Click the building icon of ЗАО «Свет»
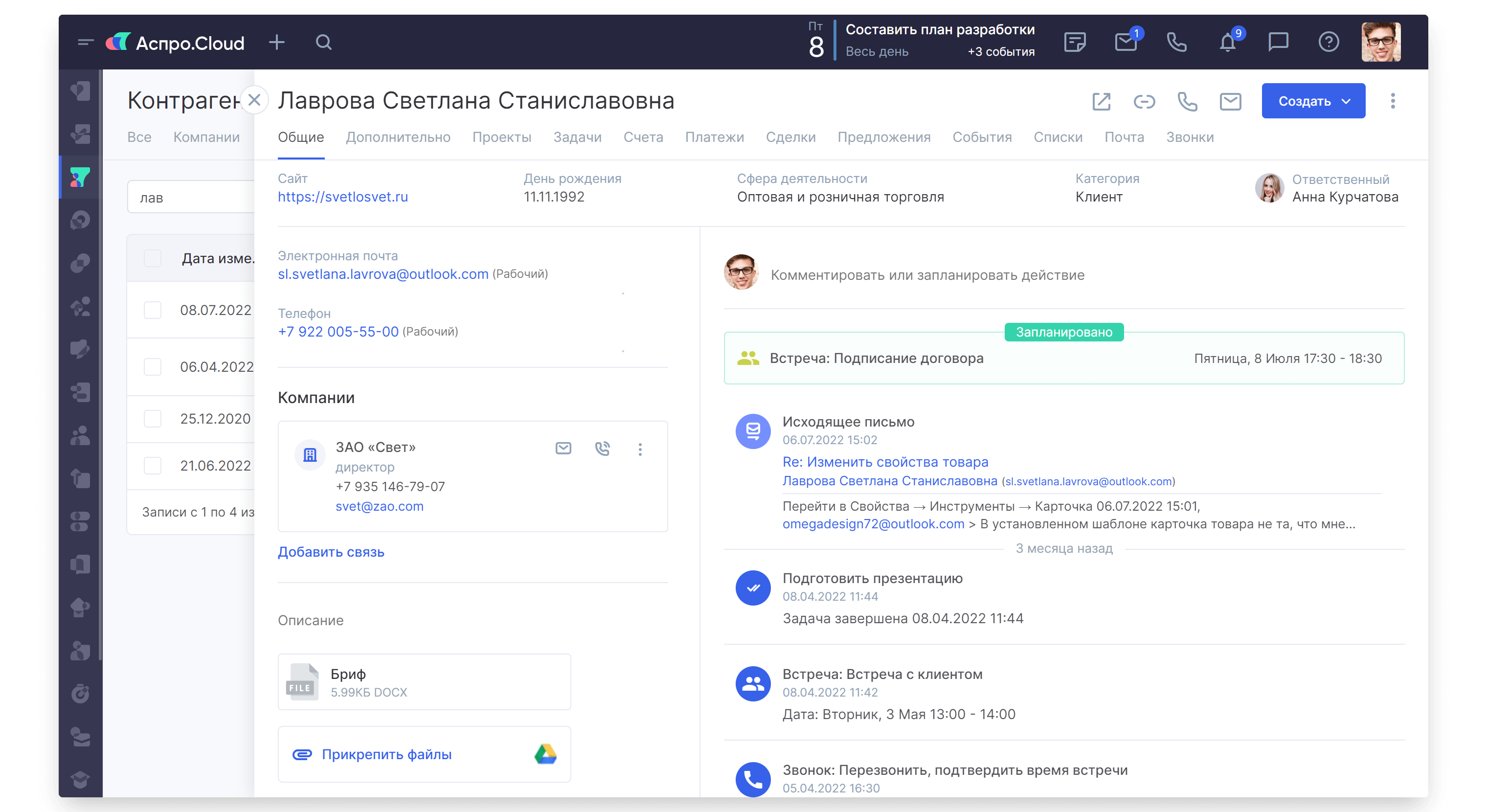Image resolution: width=1487 pixels, height=812 pixels. [310, 455]
